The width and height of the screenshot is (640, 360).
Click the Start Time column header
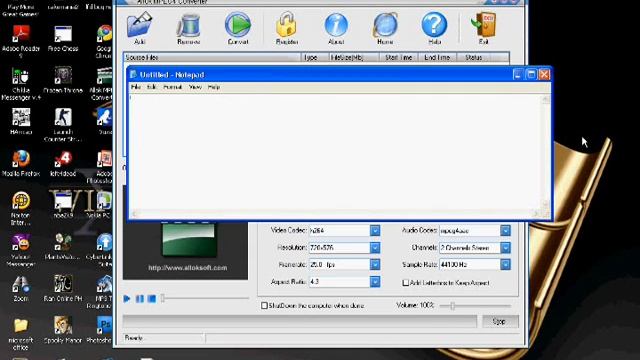tap(398, 58)
